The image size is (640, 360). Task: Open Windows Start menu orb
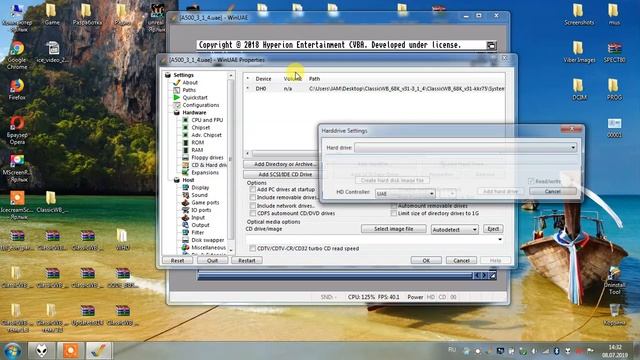(13, 351)
